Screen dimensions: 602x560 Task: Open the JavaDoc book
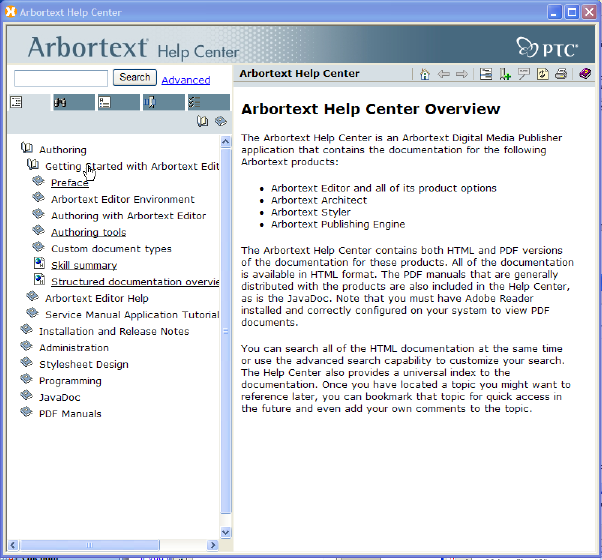[x=60, y=397]
